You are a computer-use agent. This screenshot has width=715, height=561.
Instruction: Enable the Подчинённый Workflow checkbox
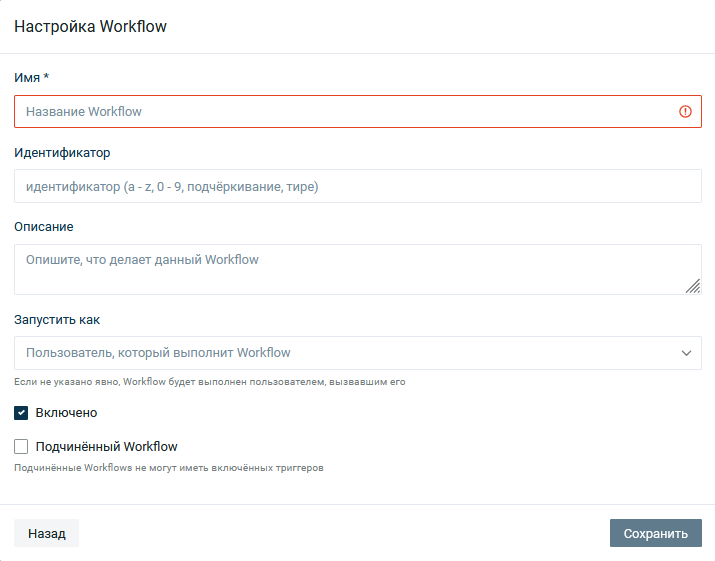point(21,447)
